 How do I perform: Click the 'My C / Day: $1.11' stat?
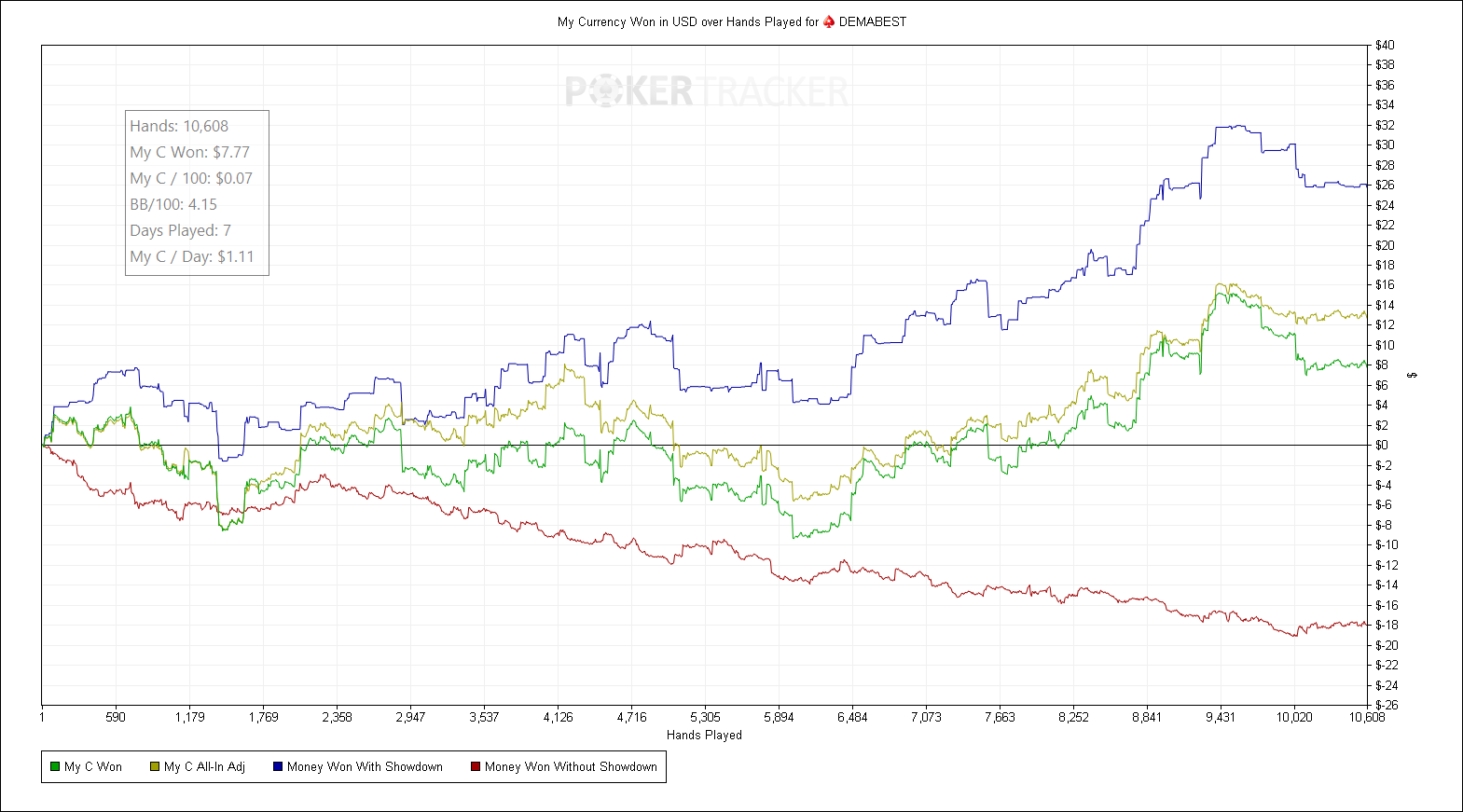[192, 256]
